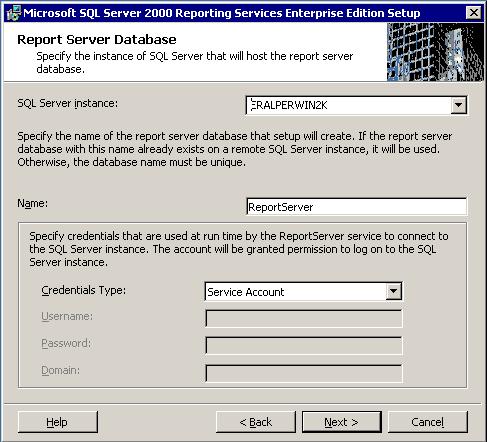The width and height of the screenshot is (487, 442).
Task: Cancel the setup wizard
Action: coord(428,422)
